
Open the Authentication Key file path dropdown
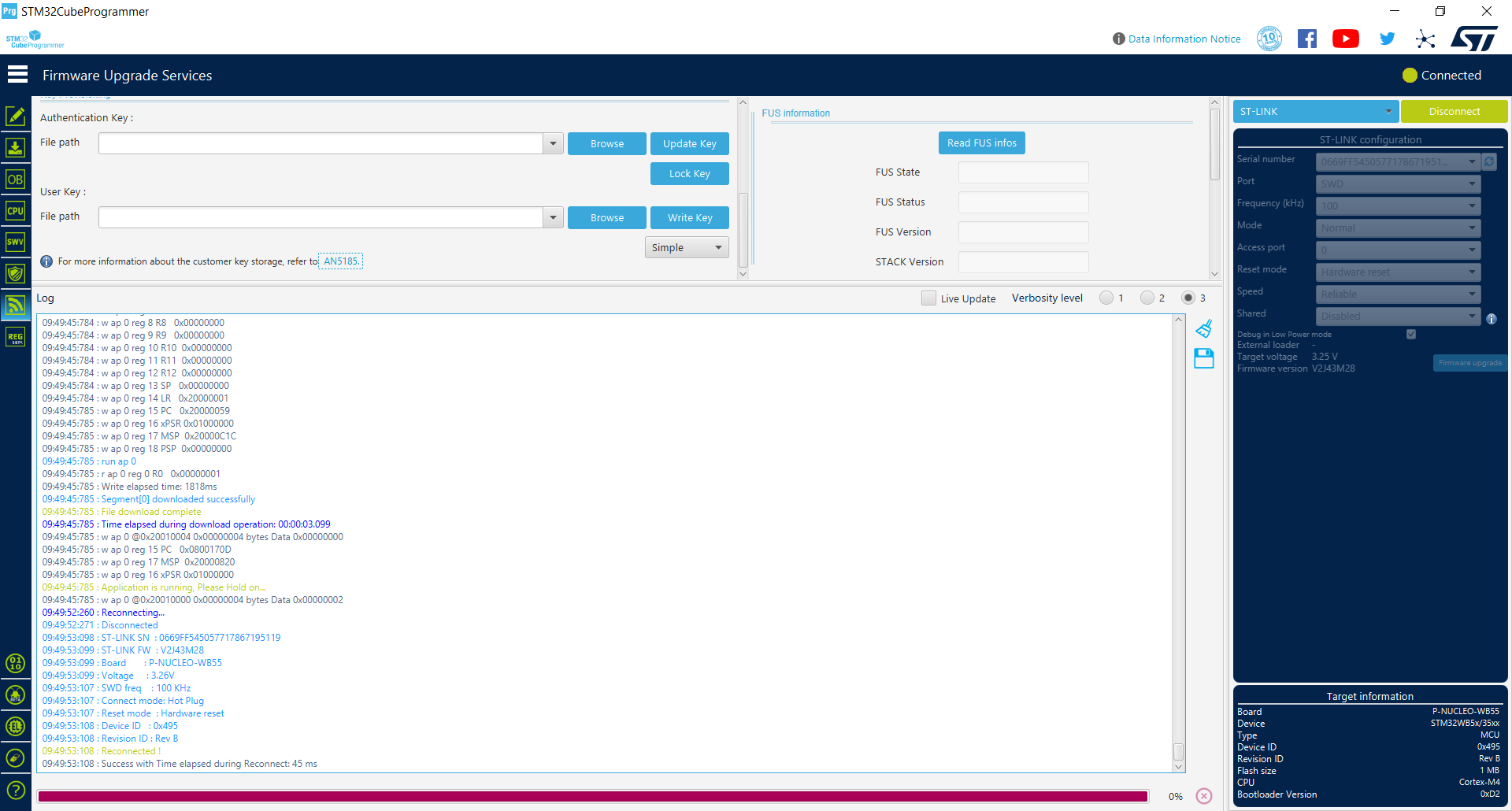tap(553, 143)
